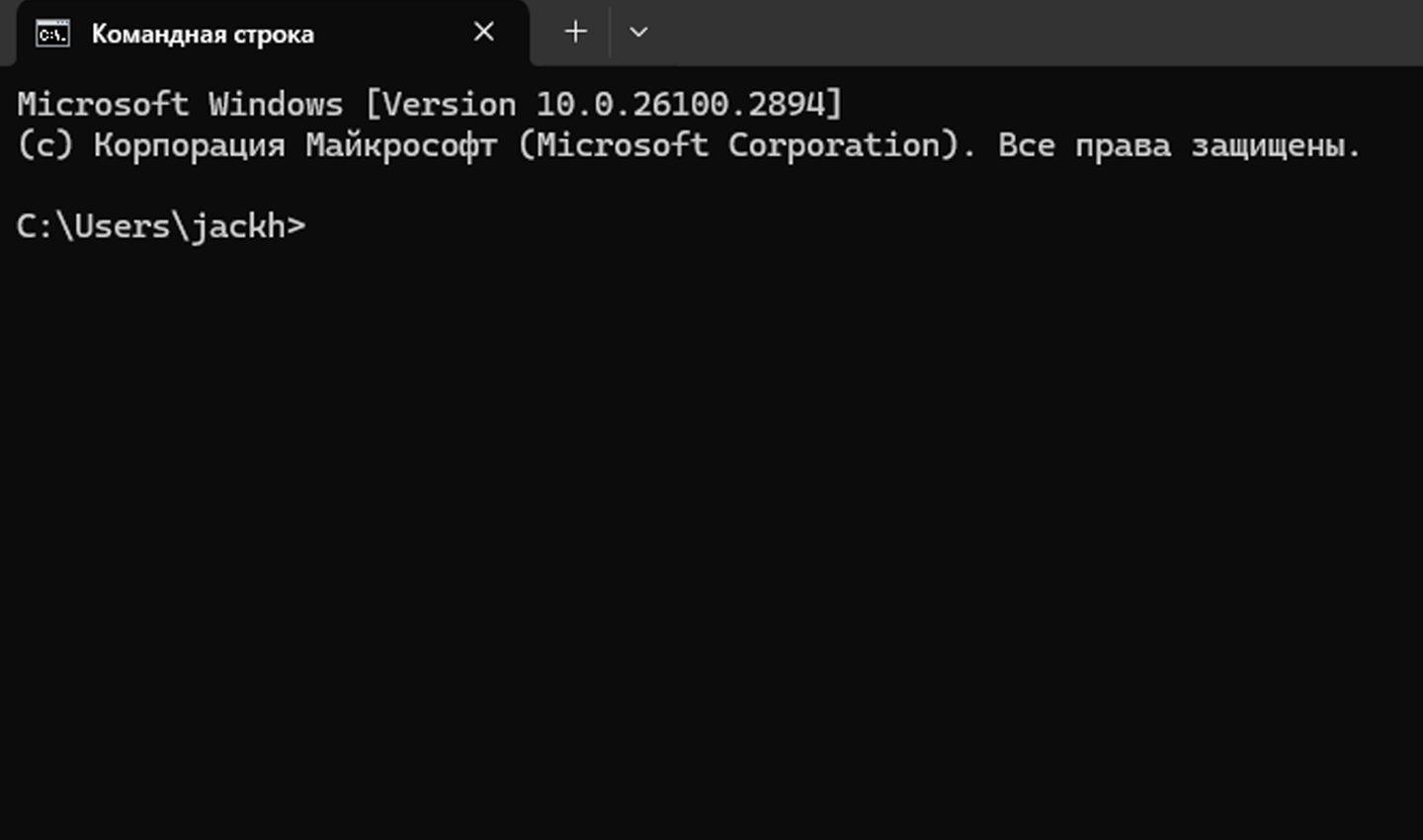Click the Корпорация Майкрософт text
The height and width of the screenshot is (840, 1423).
click(x=295, y=145)
